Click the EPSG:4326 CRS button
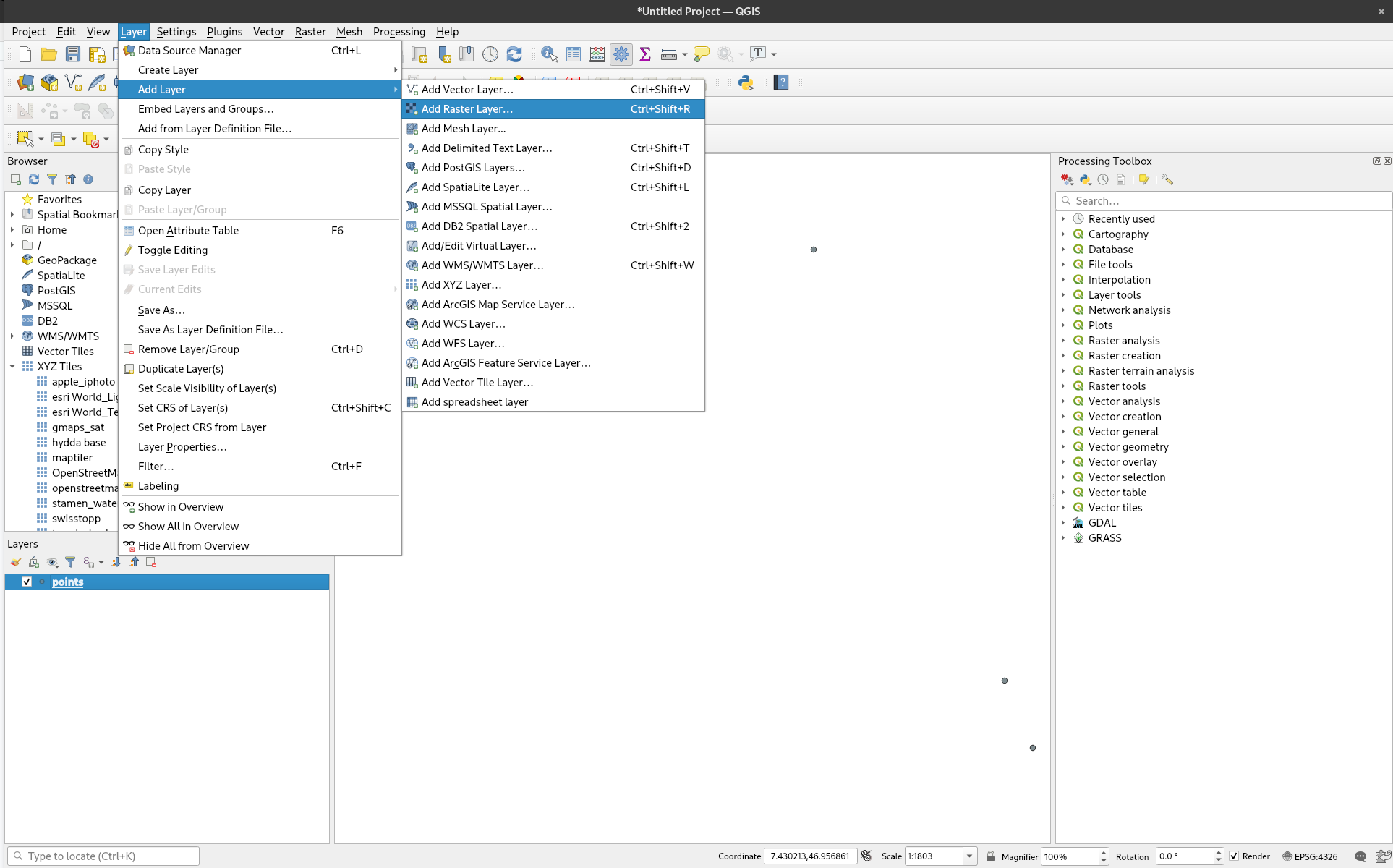 click(1310, 856)
